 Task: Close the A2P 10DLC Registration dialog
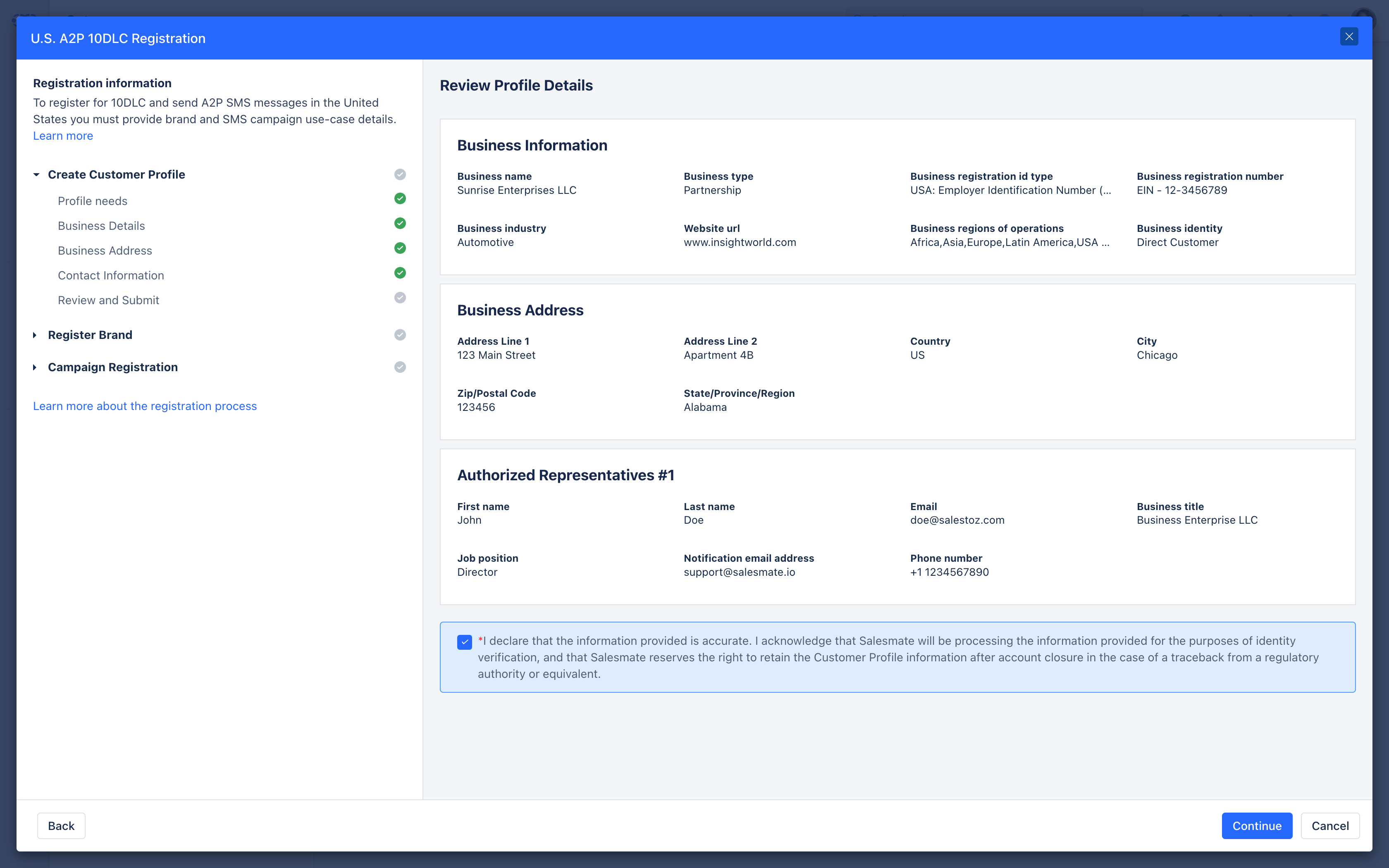[x=1349, y=37]
